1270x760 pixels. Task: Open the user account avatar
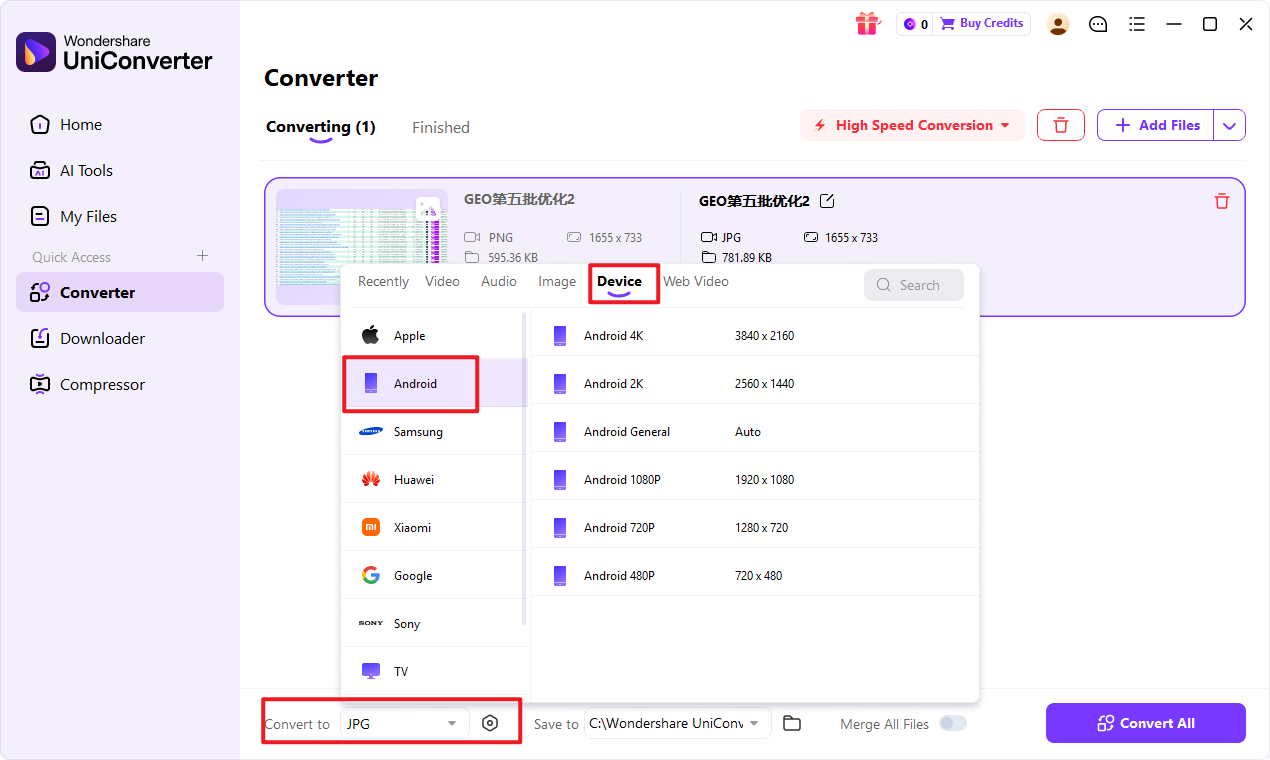click(1058, 24)
